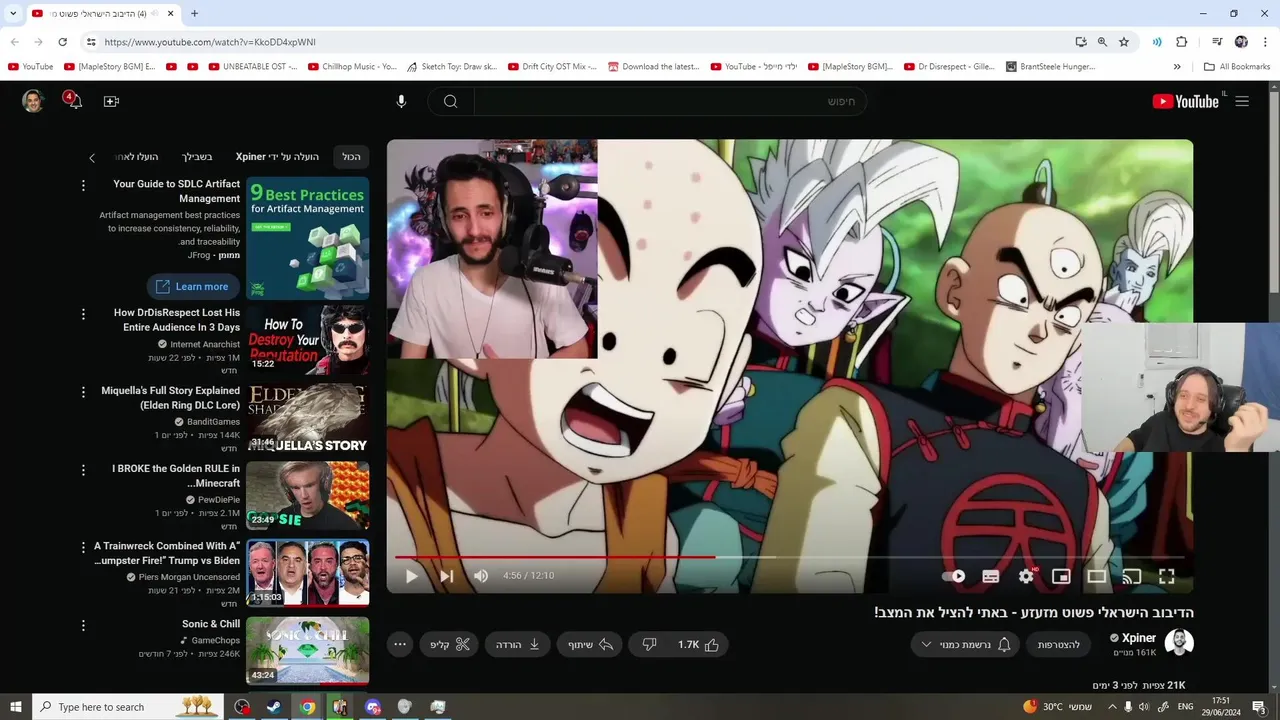Viewport: 1280px width, 720px height.
Task: Open the YouTube hamburger guide menu
Action: coord(1242,101)
